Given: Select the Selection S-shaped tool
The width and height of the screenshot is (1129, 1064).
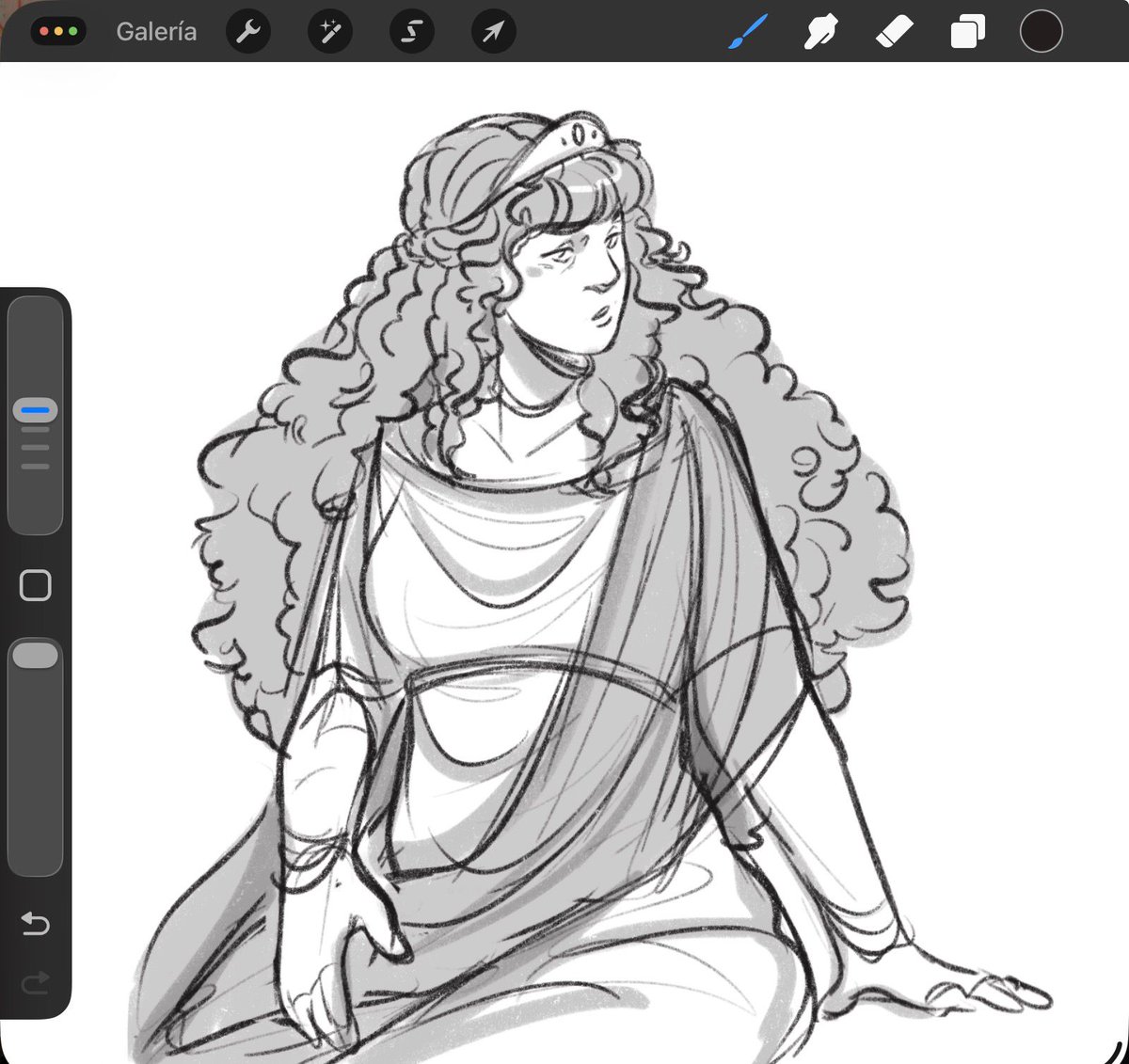Looking at the screenshot, I should [x=411, y=32].
